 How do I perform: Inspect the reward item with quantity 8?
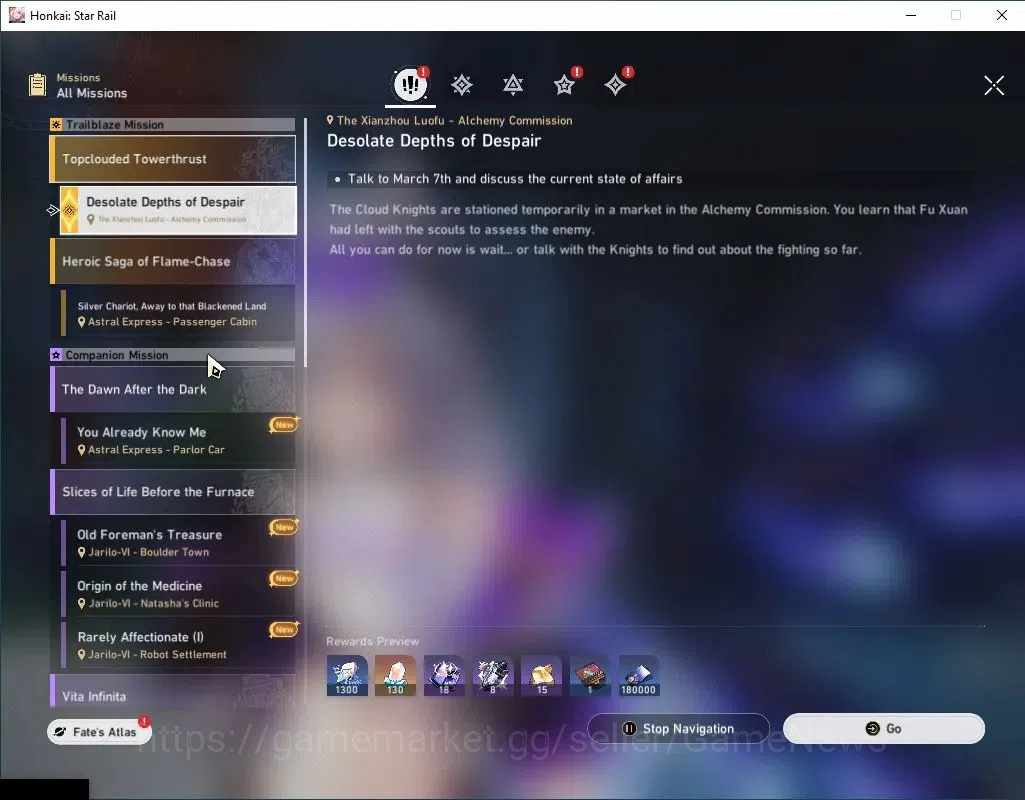pos(493,676)
